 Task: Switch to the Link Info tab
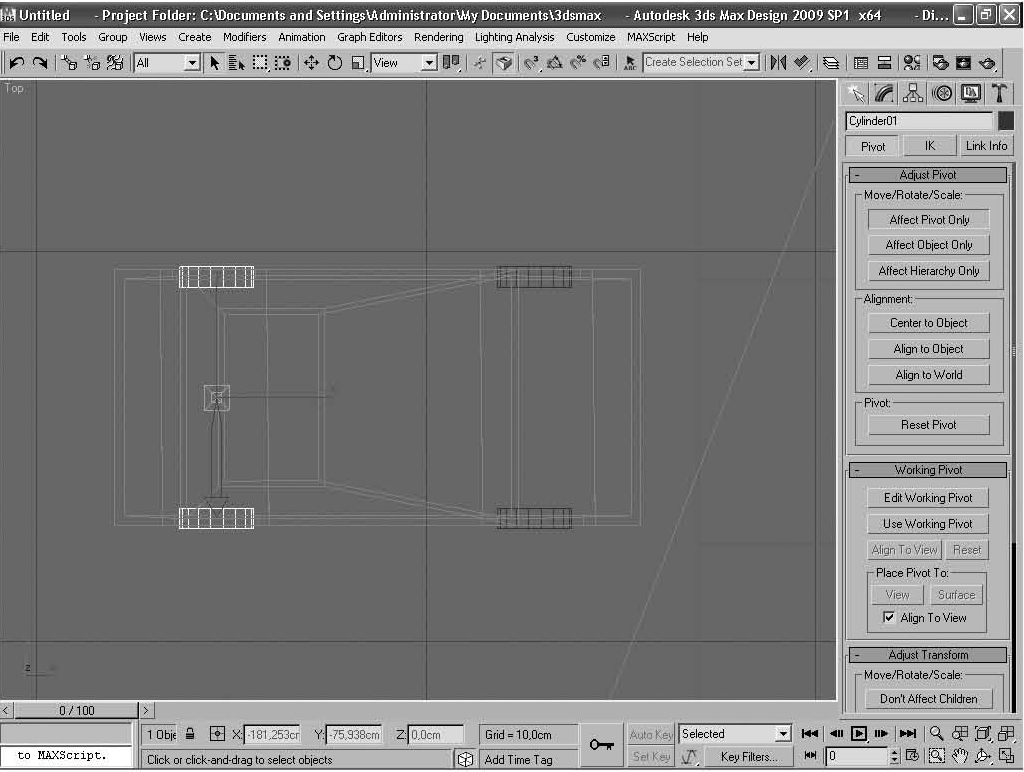point(986,146)
